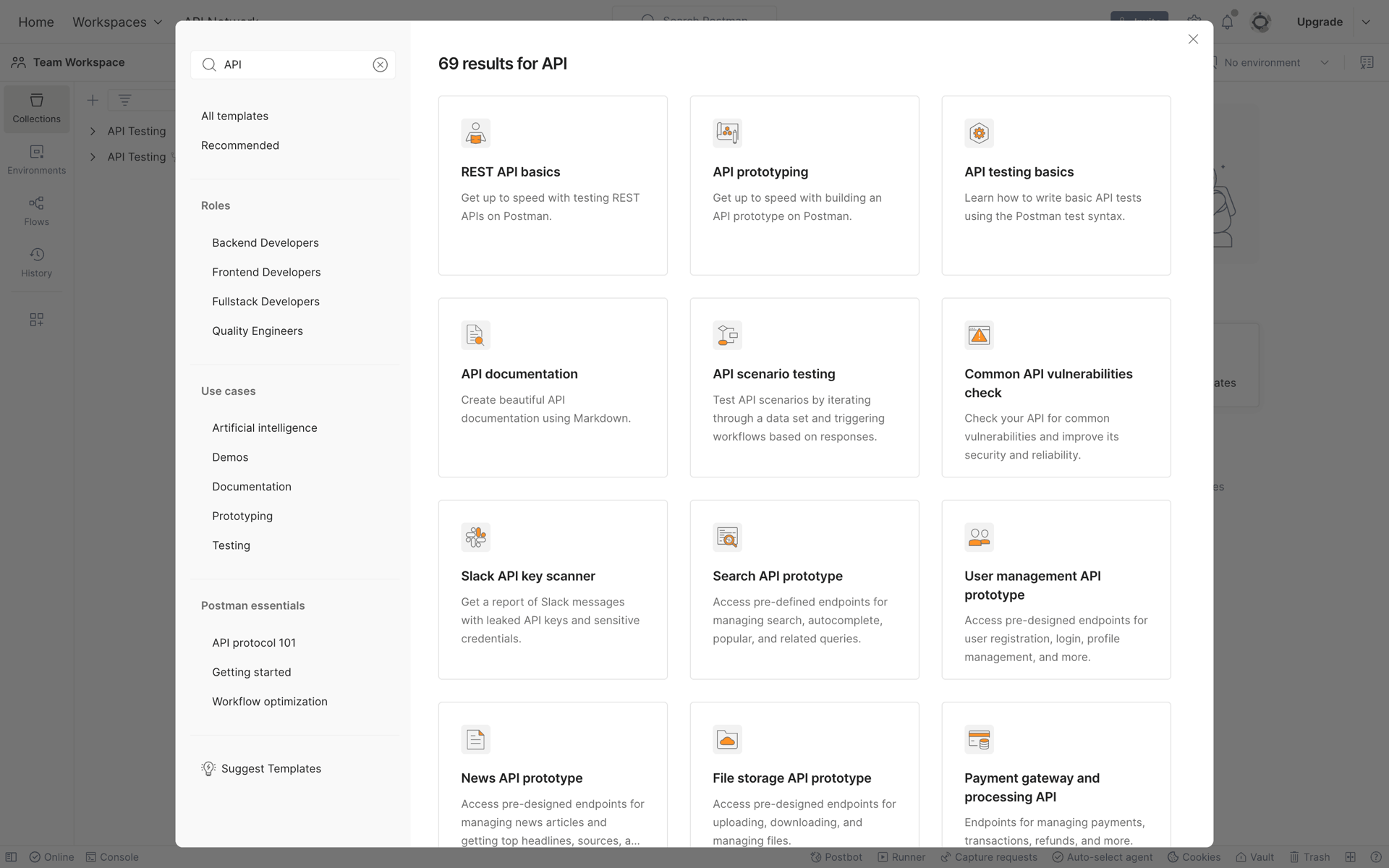The height and width of the screenshot is (868, 1389).
Task: Click the plus icon to create a new collection
Action: pyautogui.click(x=93, y=100)
